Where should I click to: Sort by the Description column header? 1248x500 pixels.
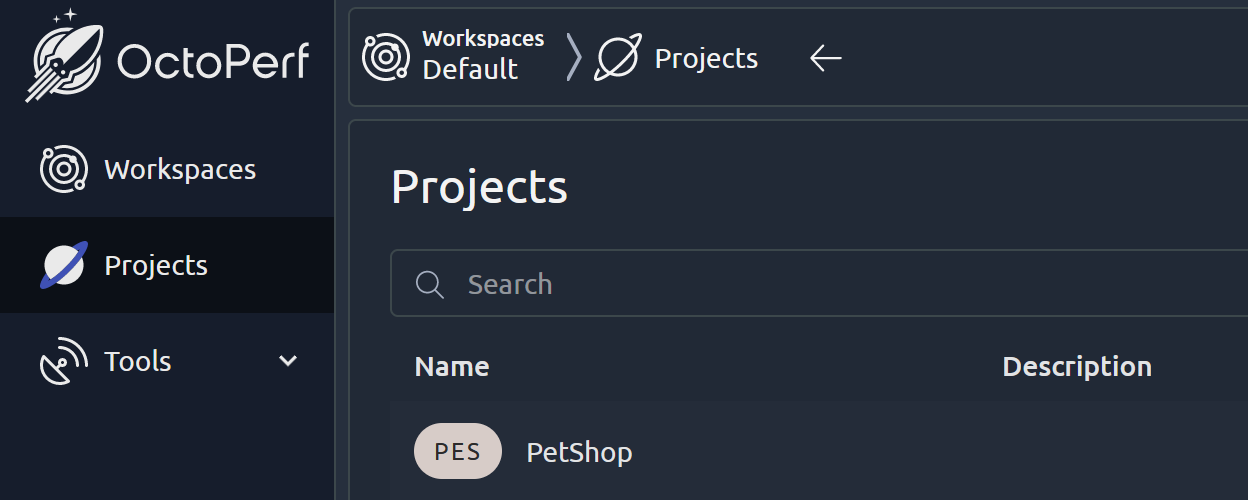pos(1077,367)
